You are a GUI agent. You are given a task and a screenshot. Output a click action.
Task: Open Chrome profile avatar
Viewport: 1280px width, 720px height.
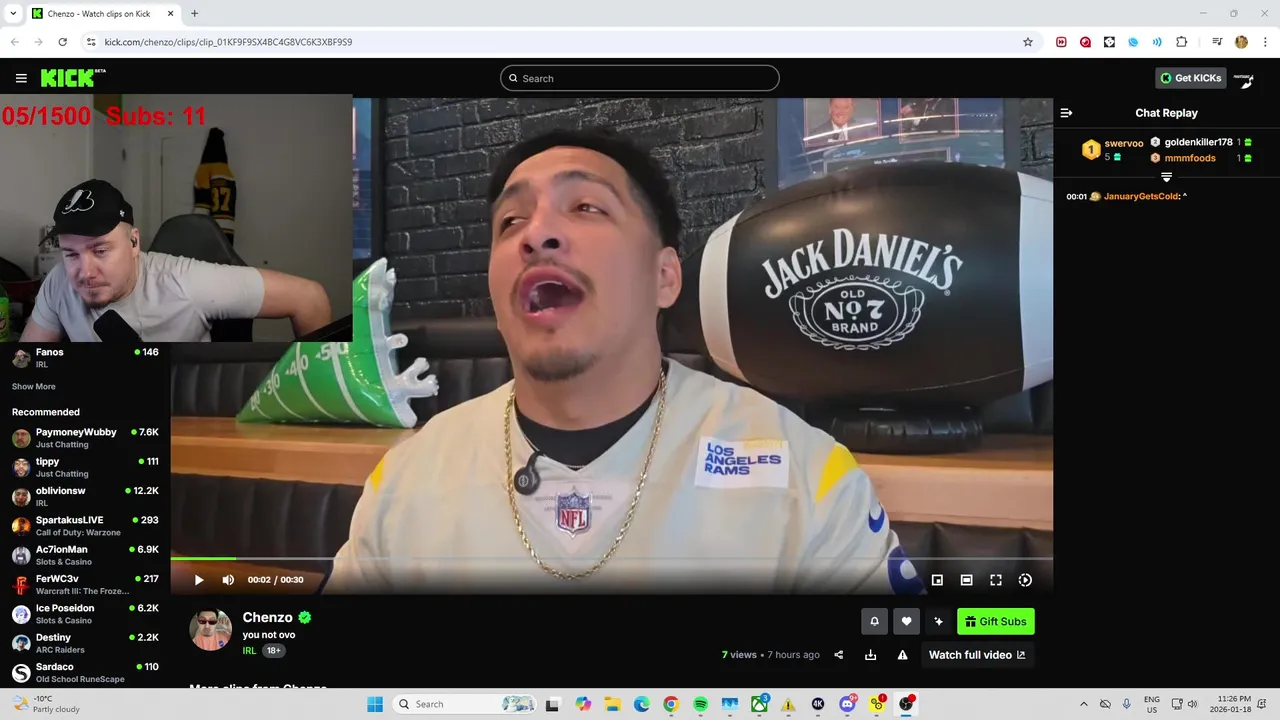pos(1241,42)
